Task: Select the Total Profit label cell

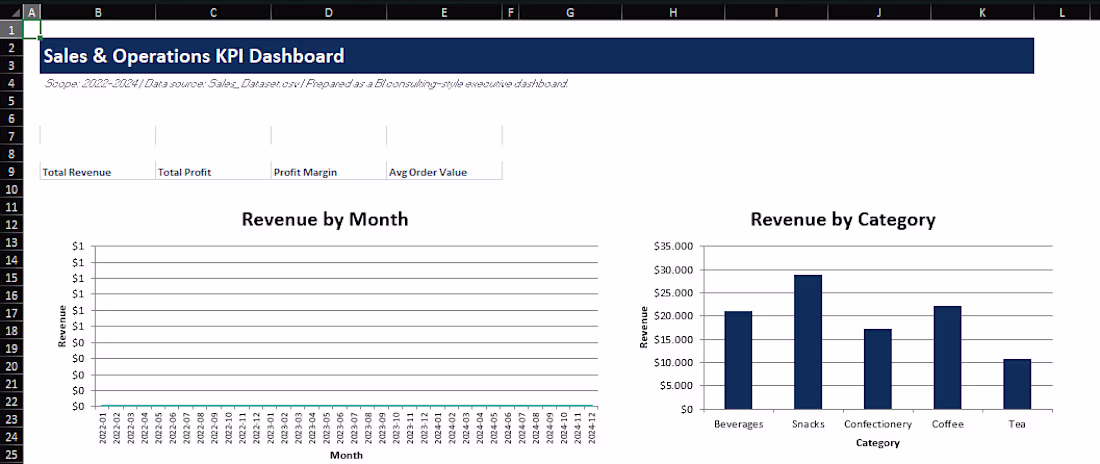Action: click(213, 172)
